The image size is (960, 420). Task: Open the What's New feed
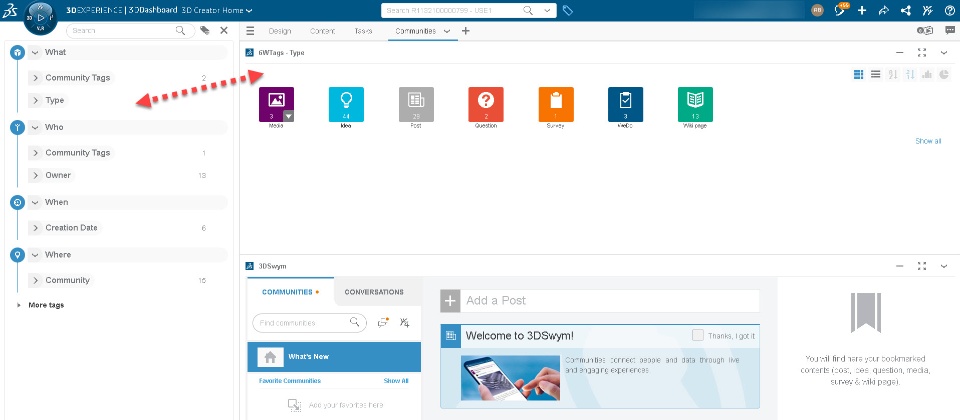(x=334, y=357)
